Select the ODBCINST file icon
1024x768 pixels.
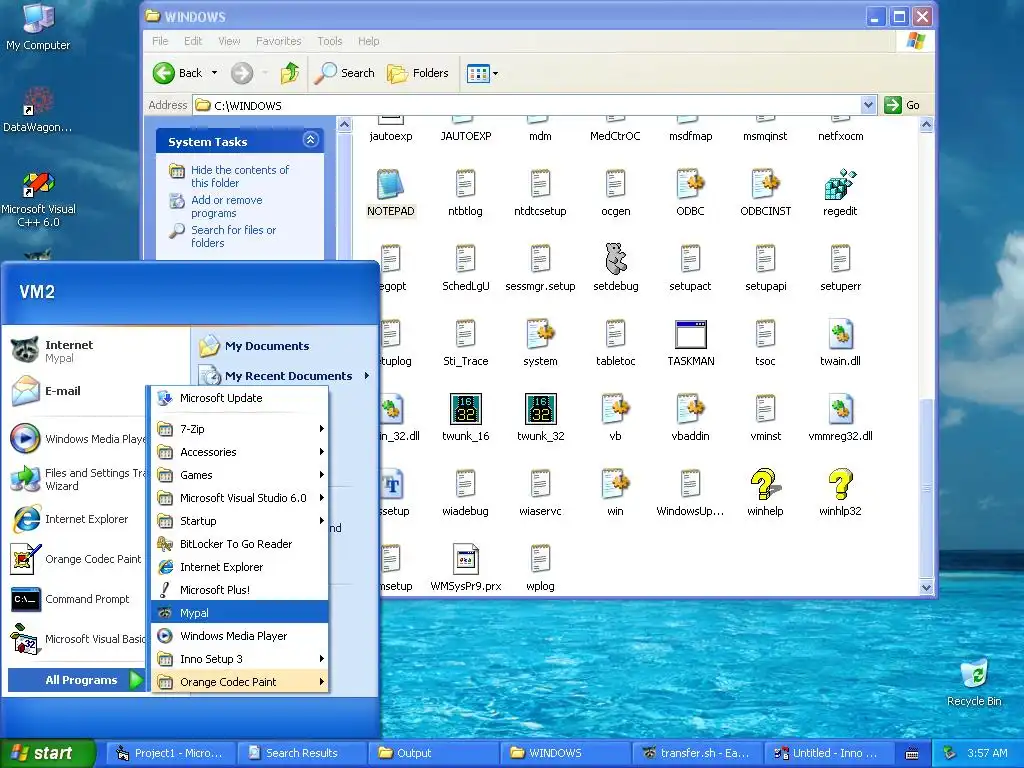pyautogui.click(x=765, y=185)
